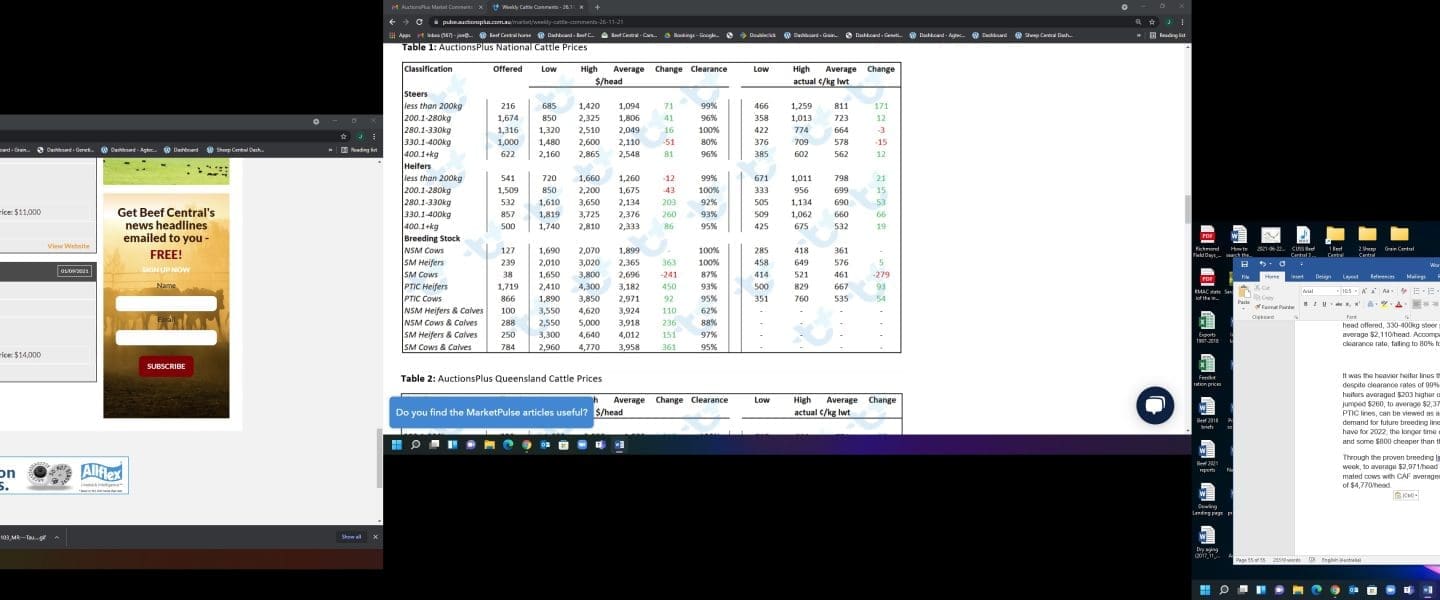Click the Table 2 AuctionsPlus Queensland Cattle Prices heading
Screen dimensions: 1440x600
(x=501, y=379)
